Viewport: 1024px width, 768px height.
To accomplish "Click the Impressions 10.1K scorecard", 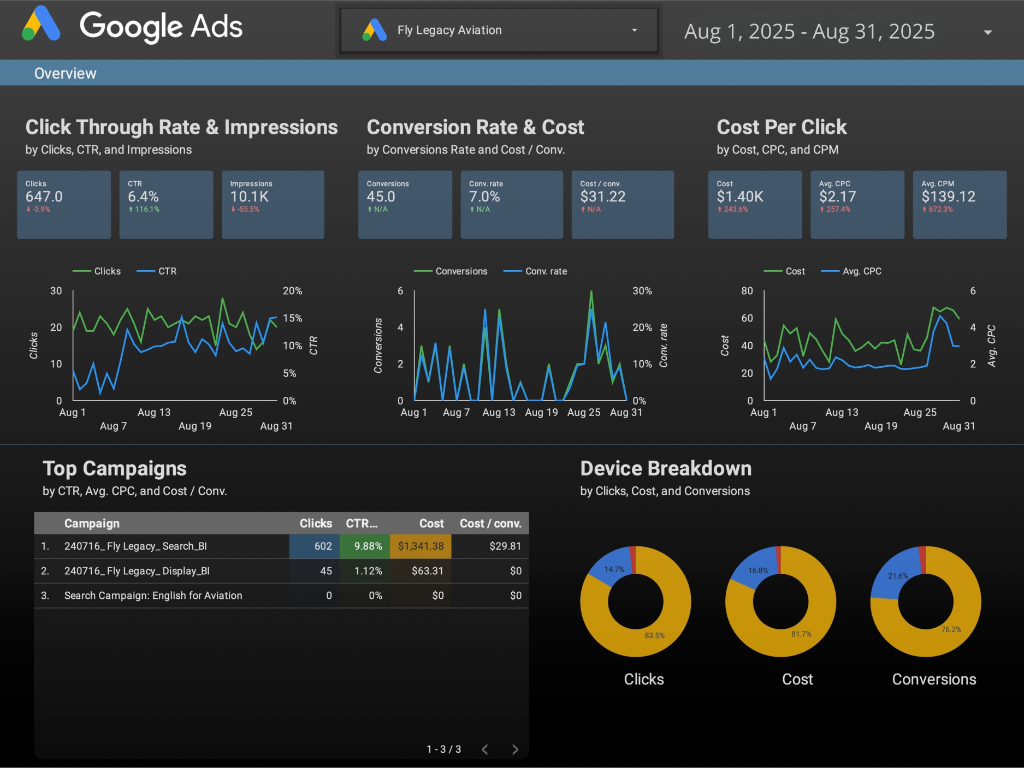I will [273, 204].
